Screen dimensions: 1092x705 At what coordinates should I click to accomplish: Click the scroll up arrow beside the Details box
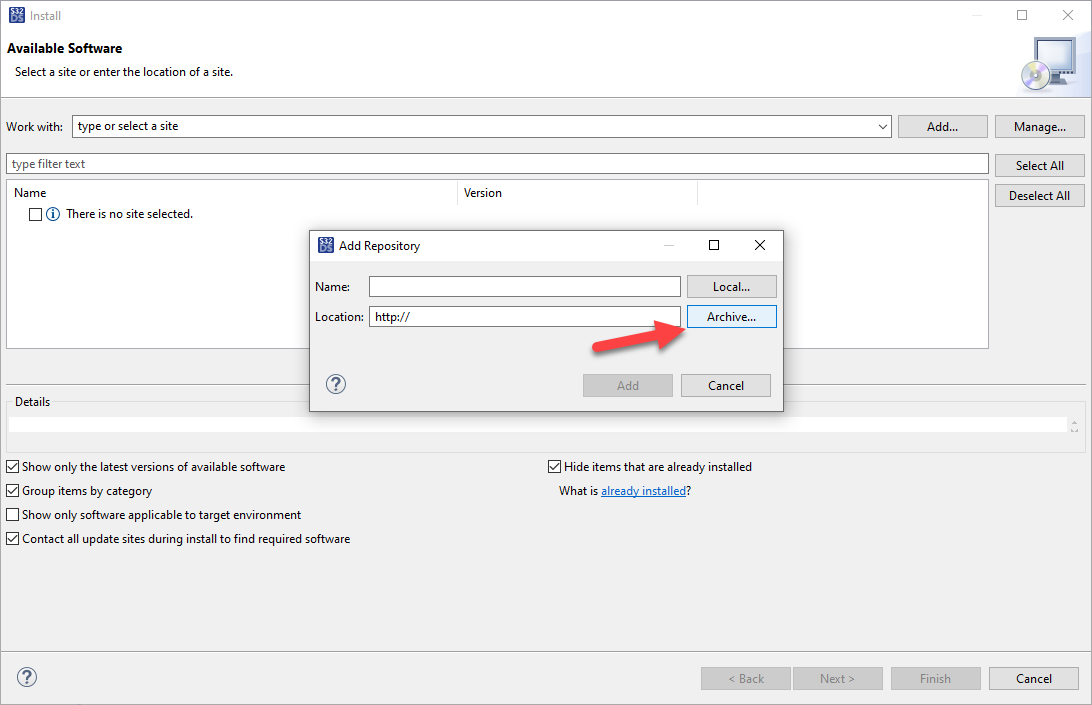[x=1075, y=421]
